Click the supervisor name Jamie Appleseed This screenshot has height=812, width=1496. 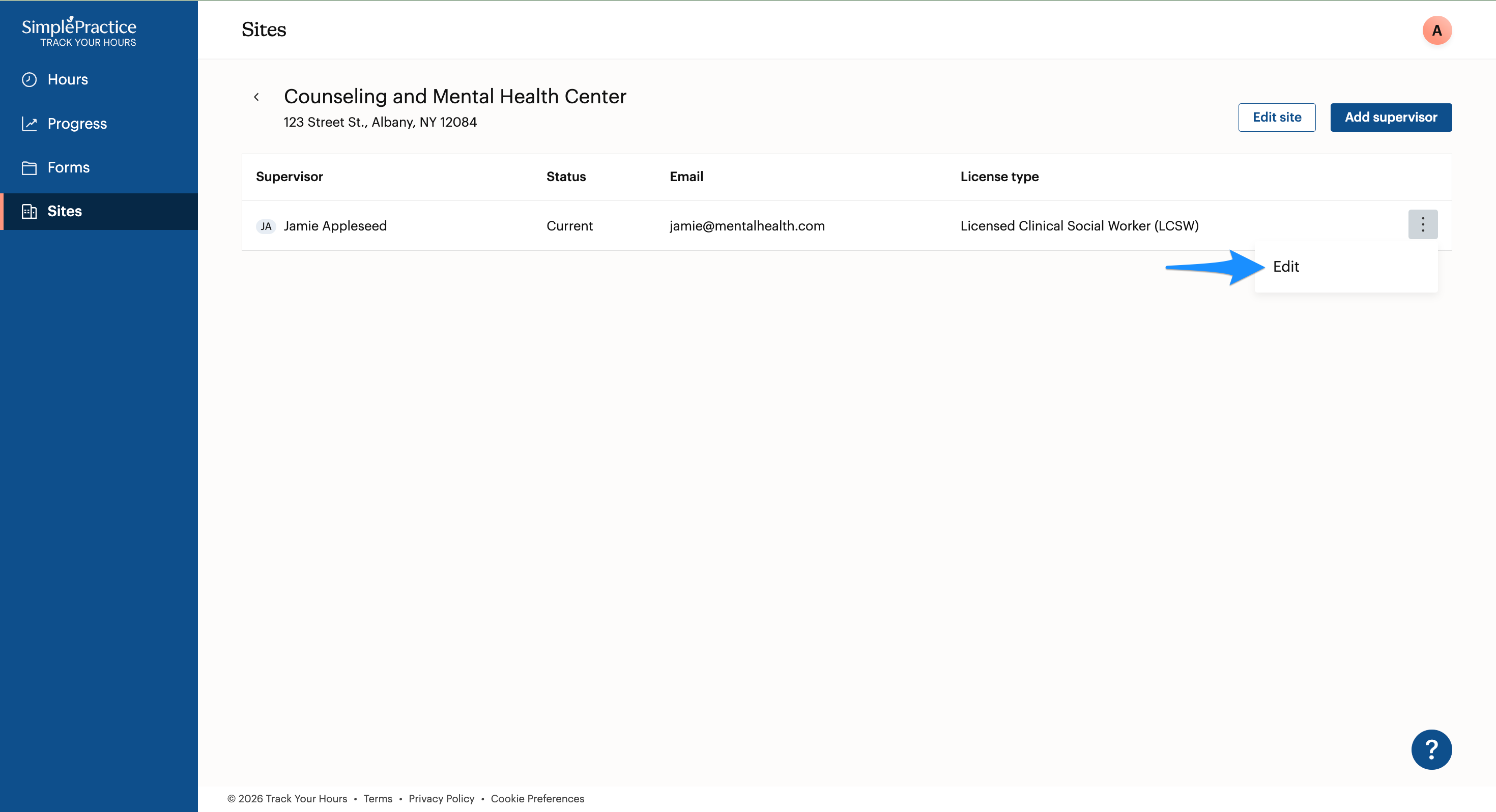pos(335,226)
